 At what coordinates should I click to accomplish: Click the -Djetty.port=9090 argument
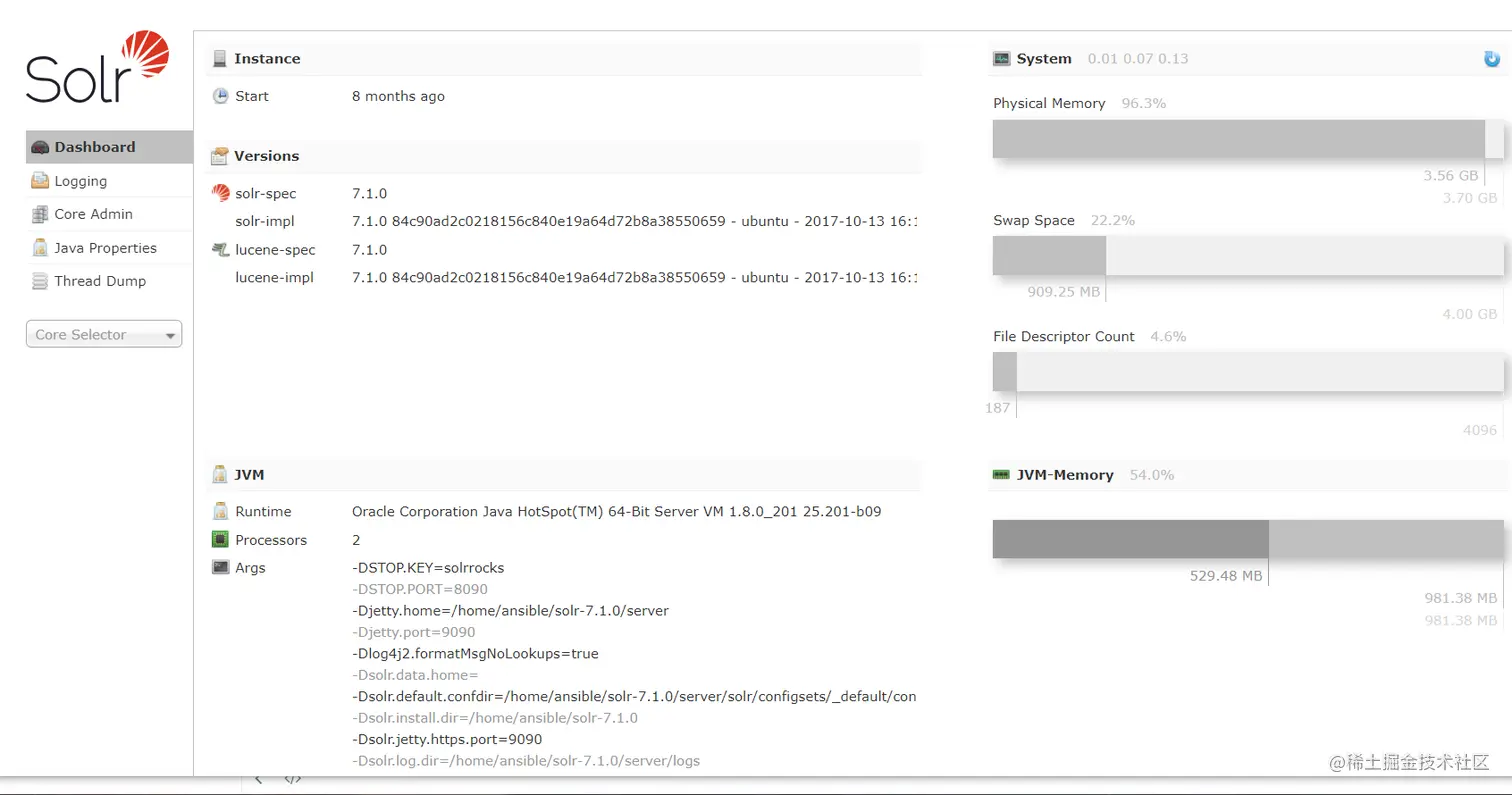413,632
